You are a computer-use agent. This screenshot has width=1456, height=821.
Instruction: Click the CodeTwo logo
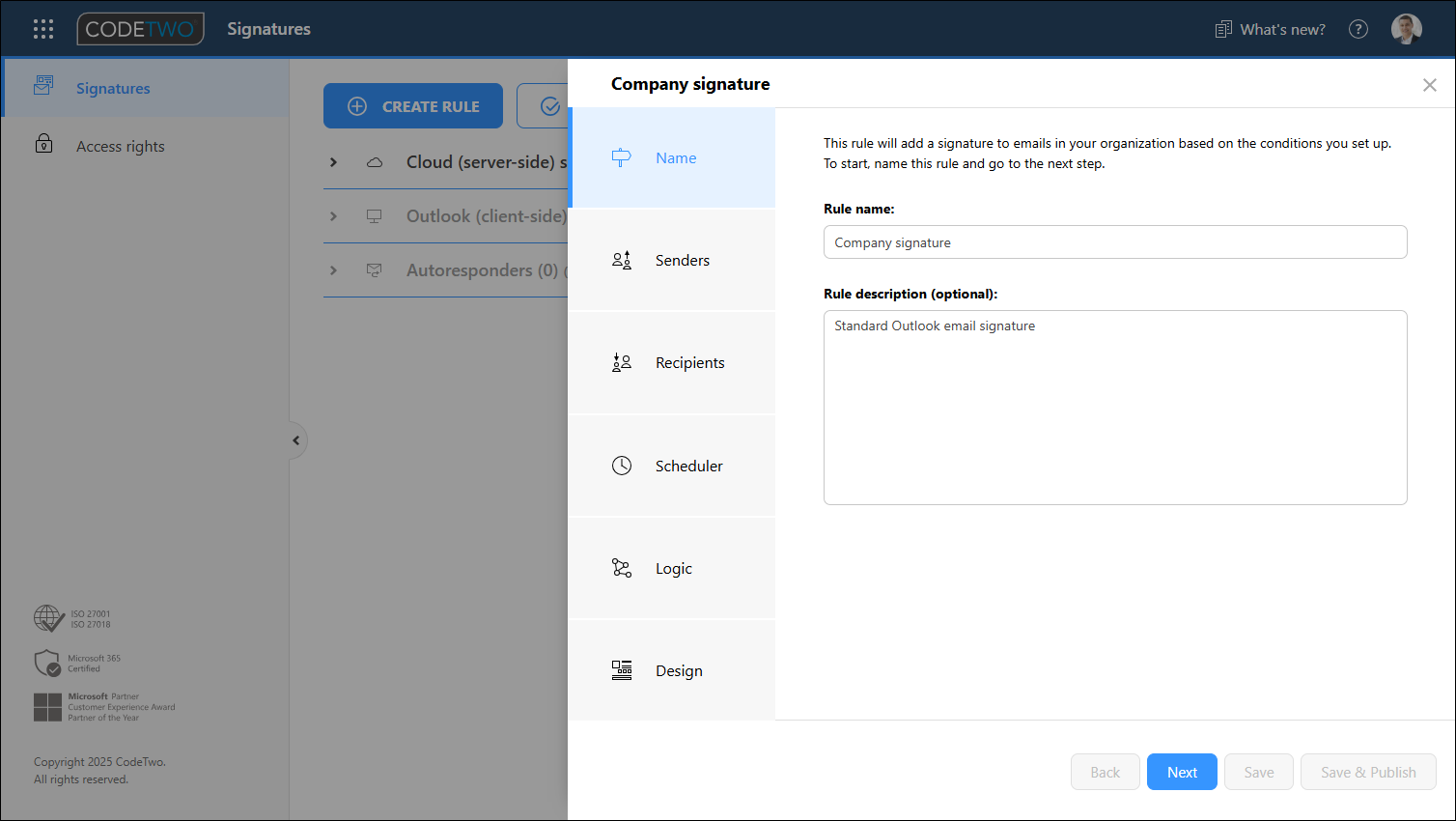(x=141, y=29)
